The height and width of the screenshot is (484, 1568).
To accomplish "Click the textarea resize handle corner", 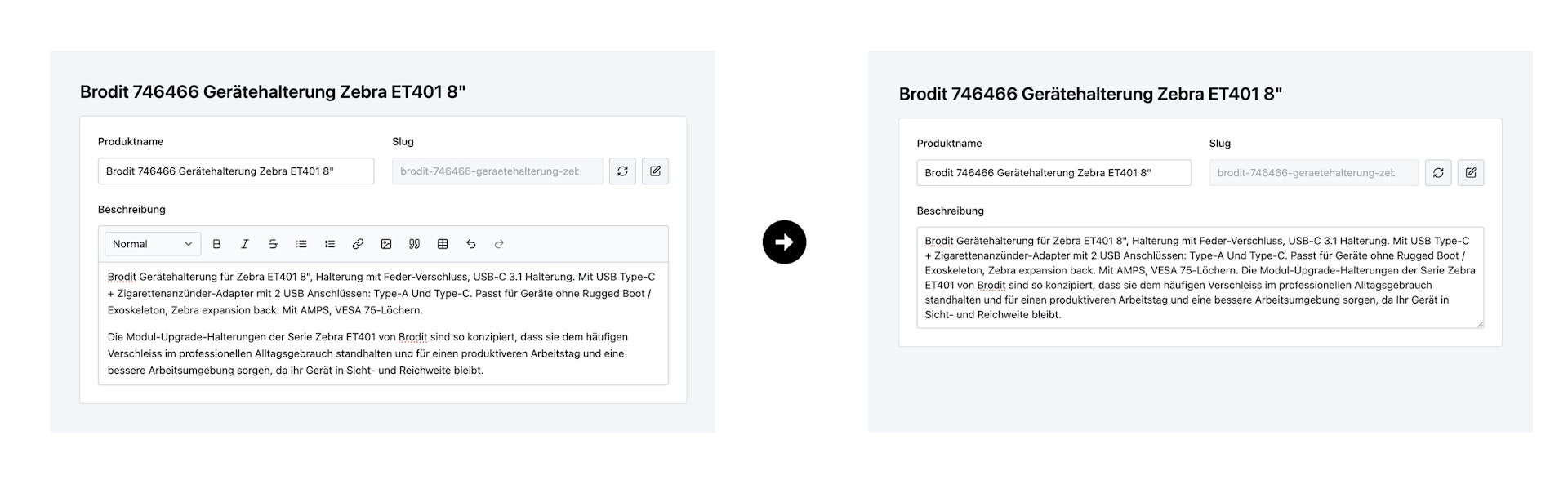I will (x=1479, y=323).
